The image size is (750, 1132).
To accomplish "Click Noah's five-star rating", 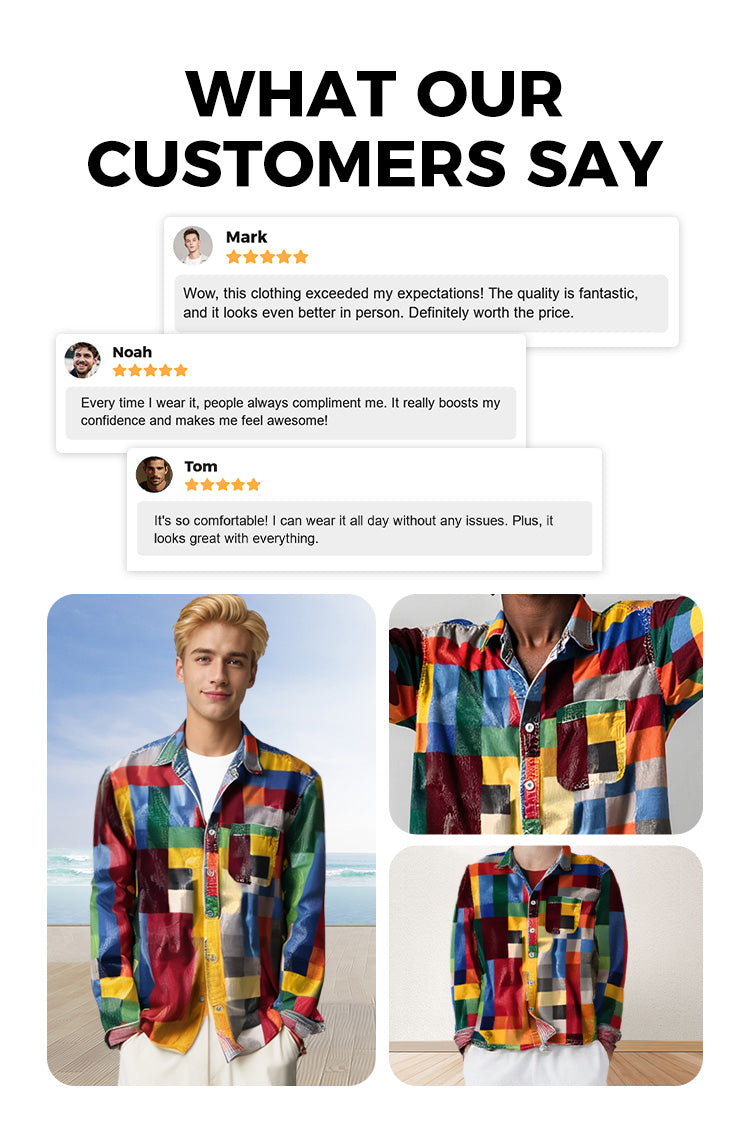I will tap(150, 370).
